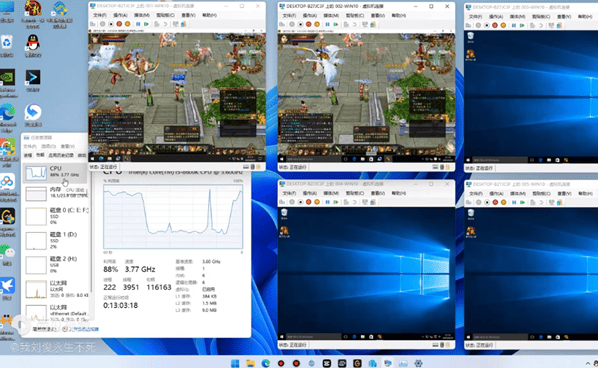Screen dimensions: 598x368
Task: Open Edge browser from host taskbar
Action: tap(265, 363)
